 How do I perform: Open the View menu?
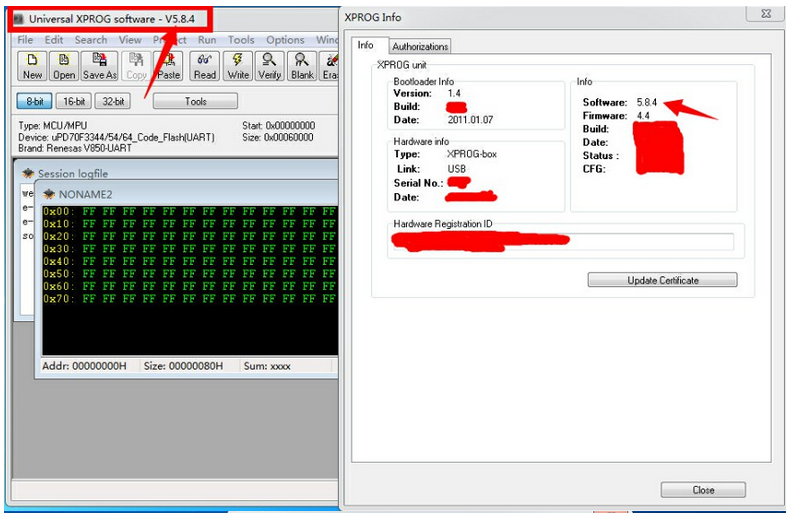[130, 40]
